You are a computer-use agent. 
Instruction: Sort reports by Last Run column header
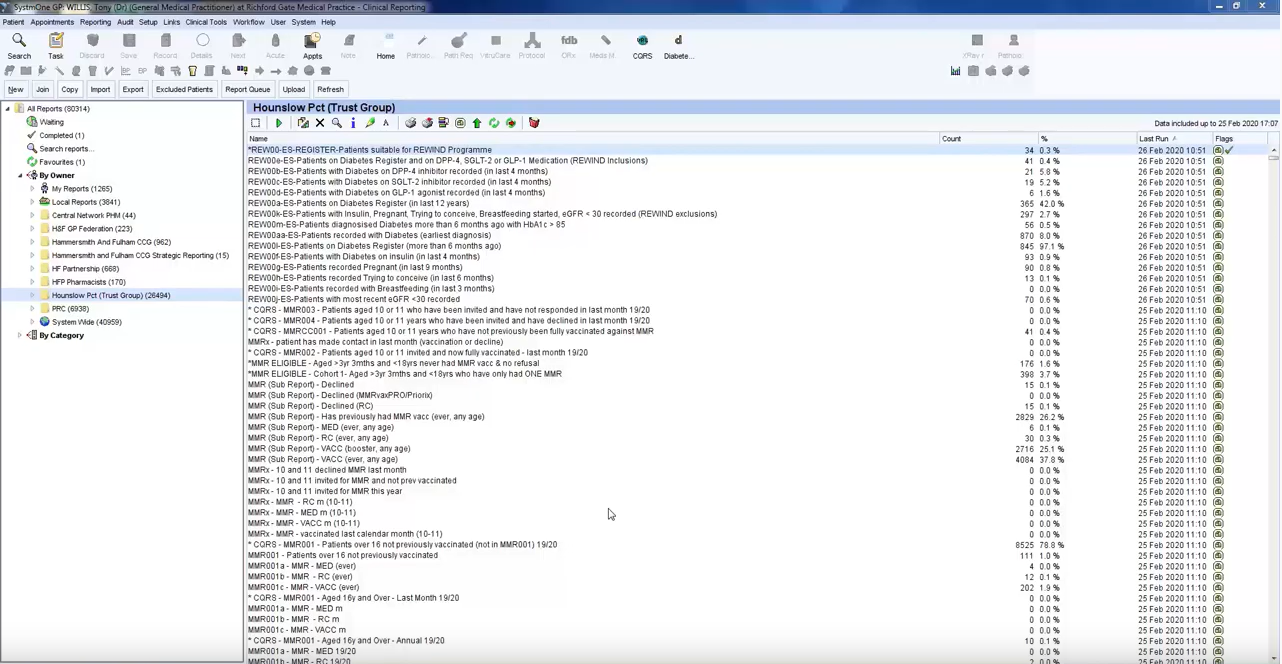pos(1153,139)
